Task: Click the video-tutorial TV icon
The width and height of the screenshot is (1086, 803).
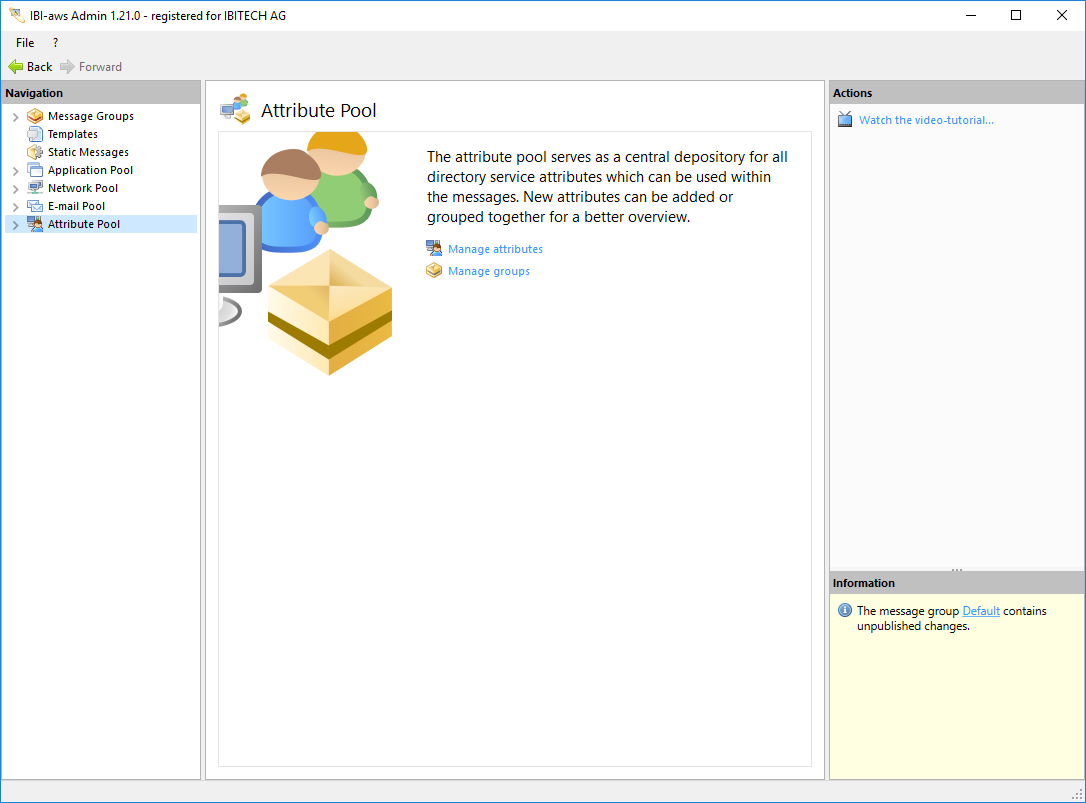Action: (x=845, y=120)
